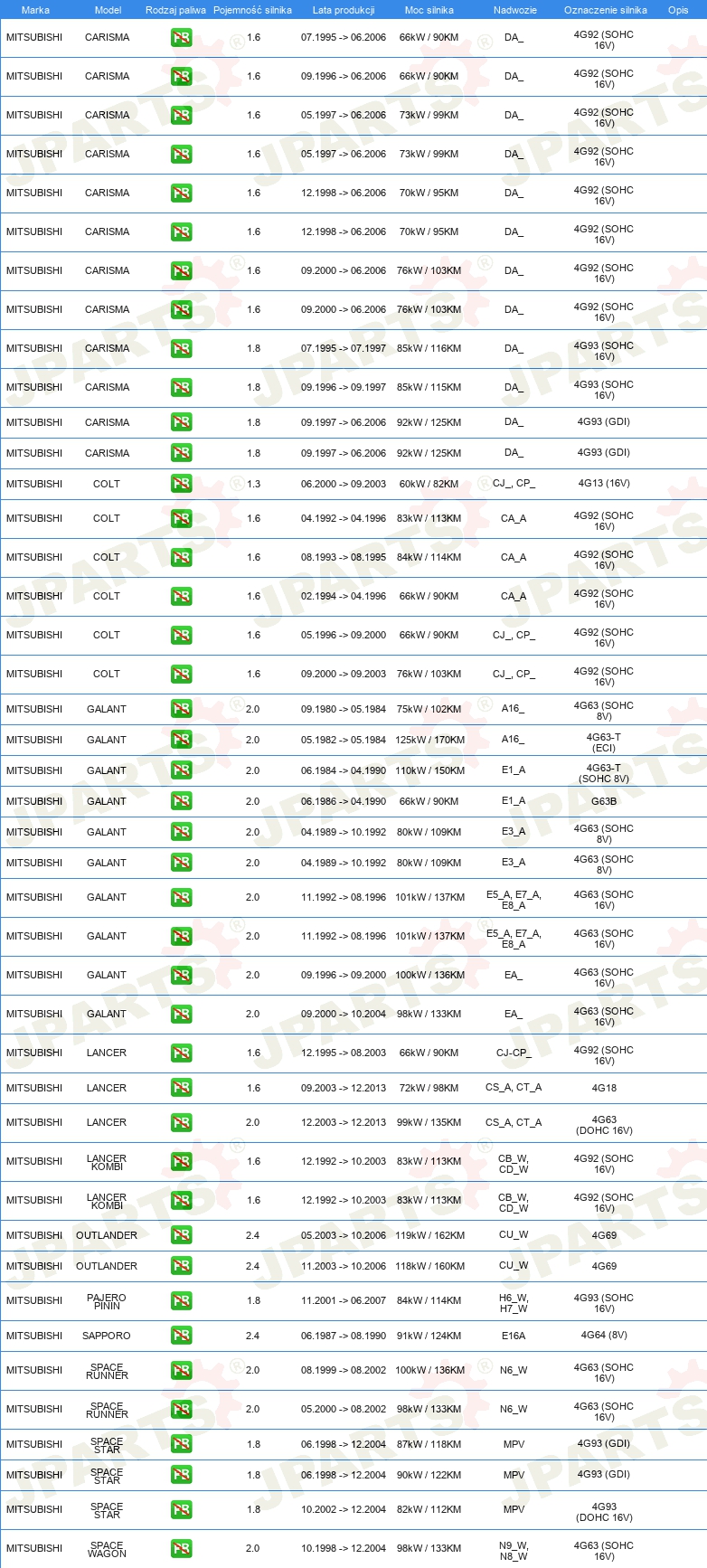The image size is (707, 1568).
Task: Click engine code 4G63-T (SOHC 8V)
Action: pos(604,773)
